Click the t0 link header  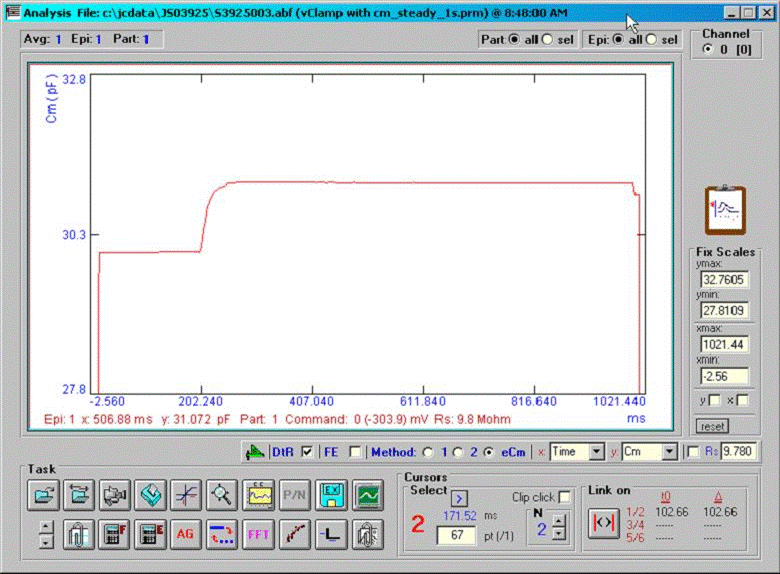click(665, 497)
